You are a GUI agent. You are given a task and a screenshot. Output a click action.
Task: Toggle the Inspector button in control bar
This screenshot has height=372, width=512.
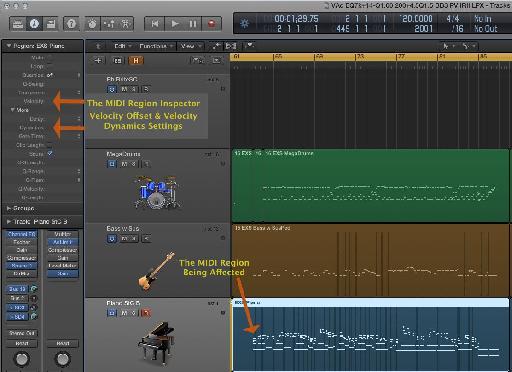click(34, 24)
